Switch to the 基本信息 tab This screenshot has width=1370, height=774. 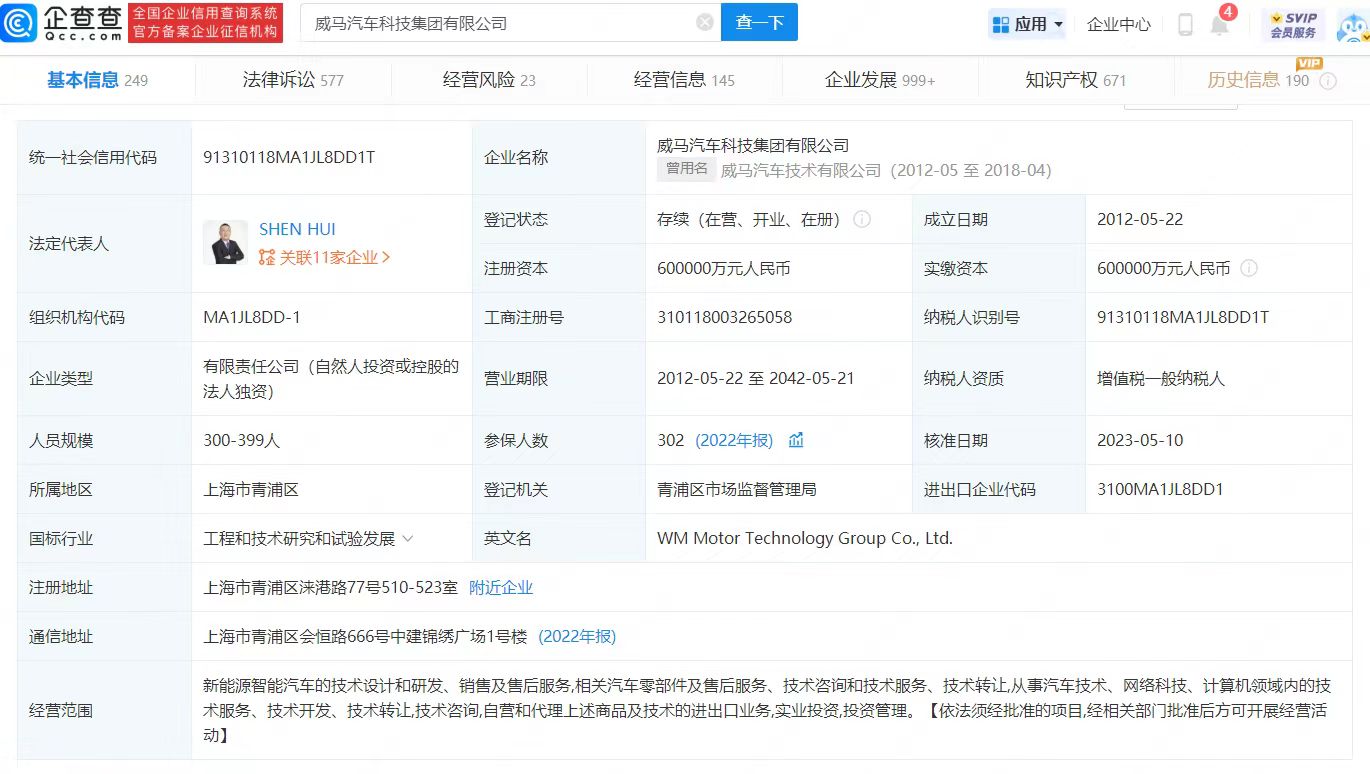[97, 80]
